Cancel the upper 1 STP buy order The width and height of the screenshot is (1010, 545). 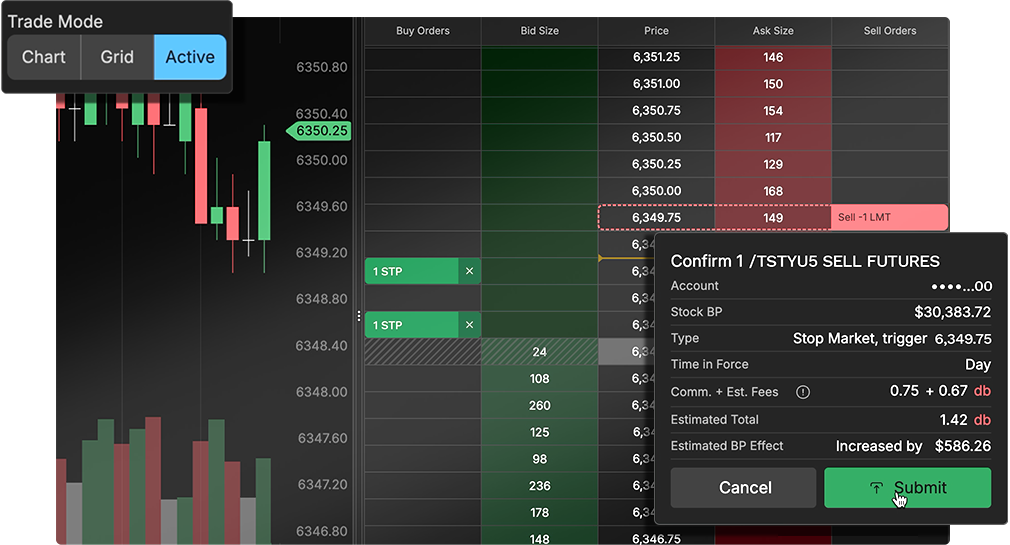(x=470, y=271)
